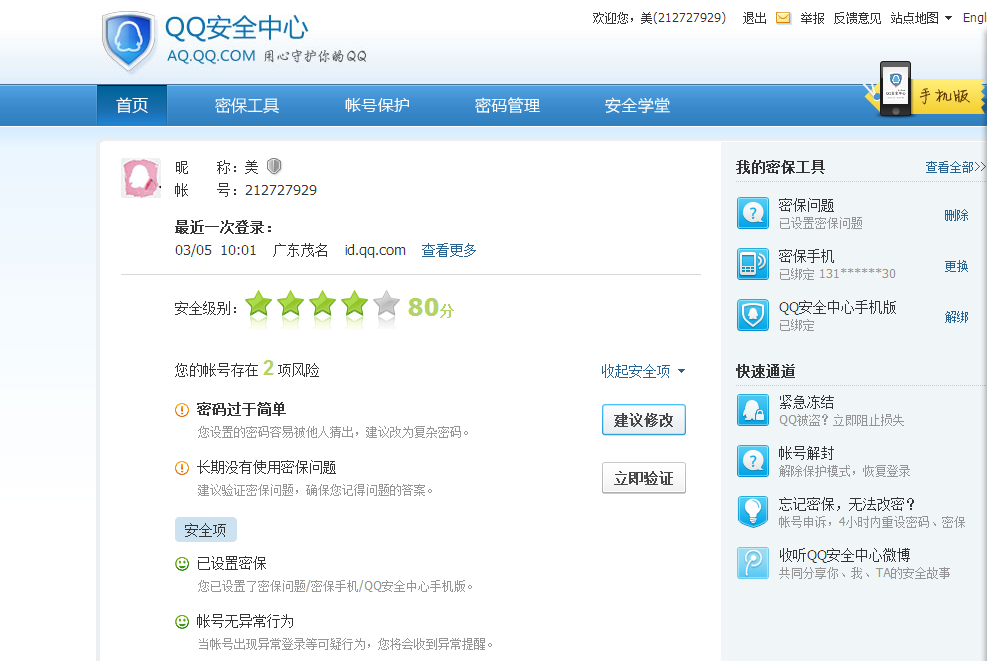Open 查看全部 security tools link

(955, 167)
